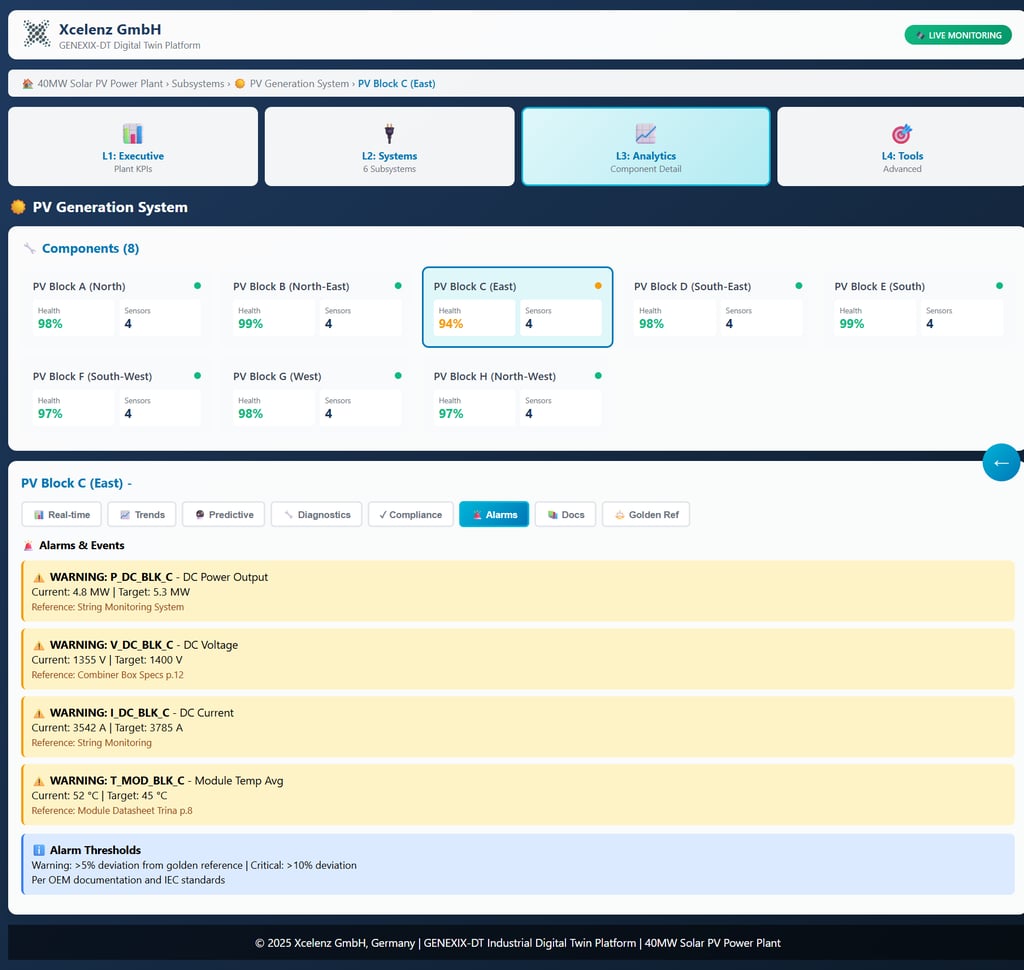Click the home icon in the breadcrumb
Image resolution: width=1024 pixels, height=970 pixels.
point(27,84)
